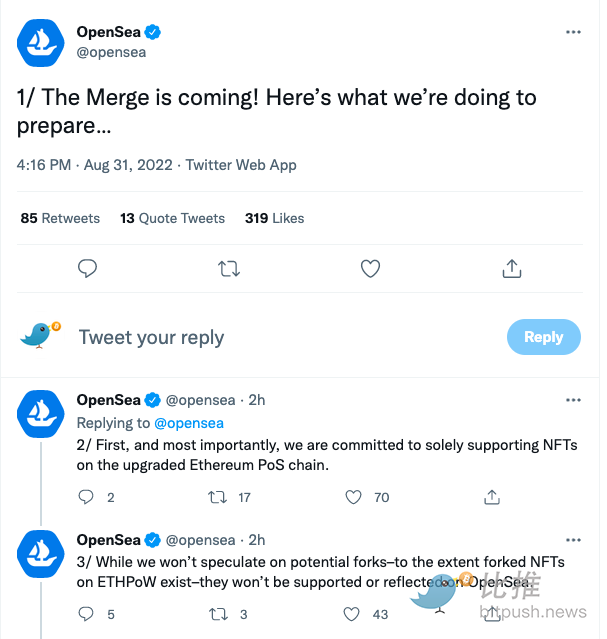
Task: Share the 2/ tweet
Action: click(492, 497)
